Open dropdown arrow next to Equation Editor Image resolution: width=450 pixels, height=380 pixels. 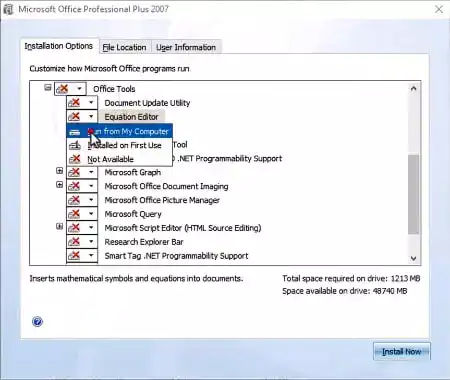[91, 117]
